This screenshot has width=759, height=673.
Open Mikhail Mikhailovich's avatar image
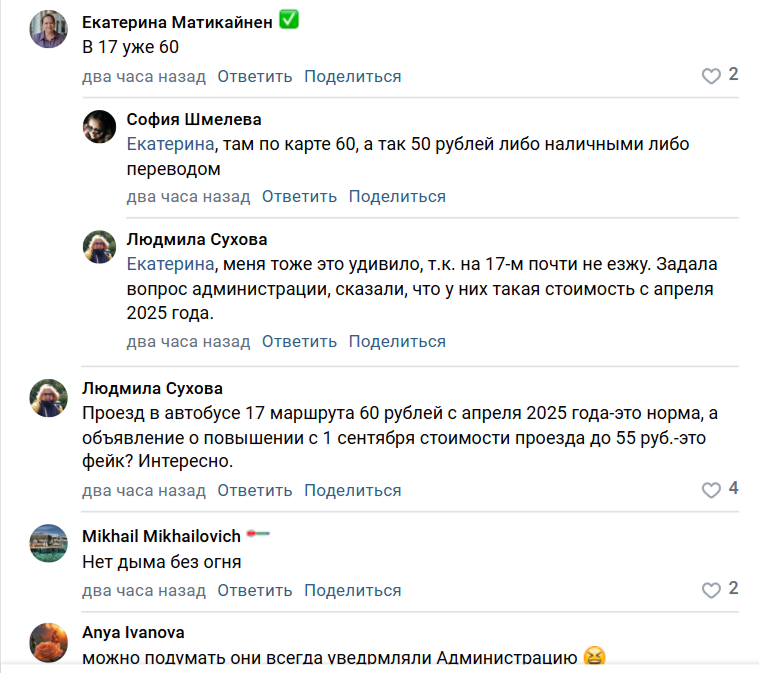(48, 543)
